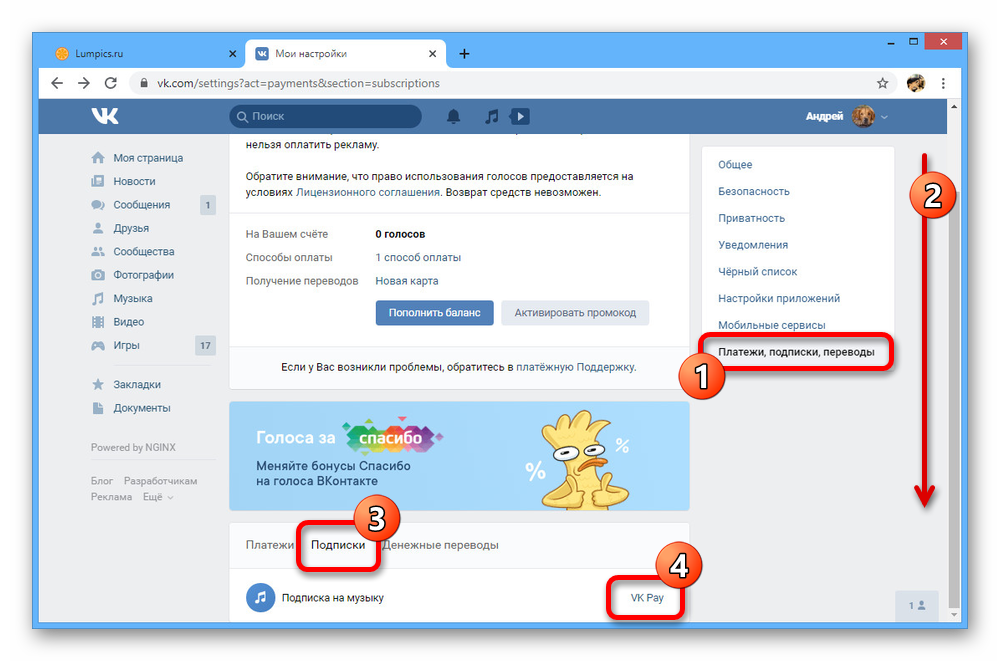Click the Разработчикам footer link

[x=160, y=481]
